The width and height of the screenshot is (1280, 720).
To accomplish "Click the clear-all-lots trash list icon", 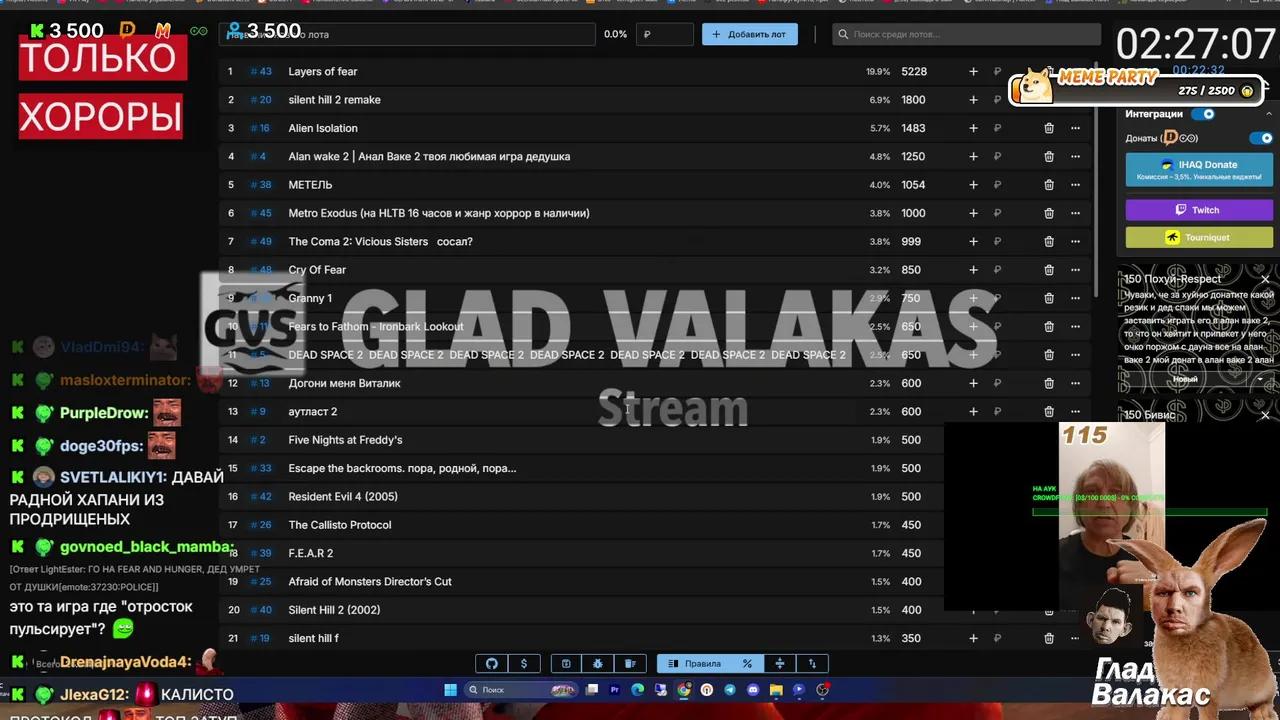I will click(630, 664).
